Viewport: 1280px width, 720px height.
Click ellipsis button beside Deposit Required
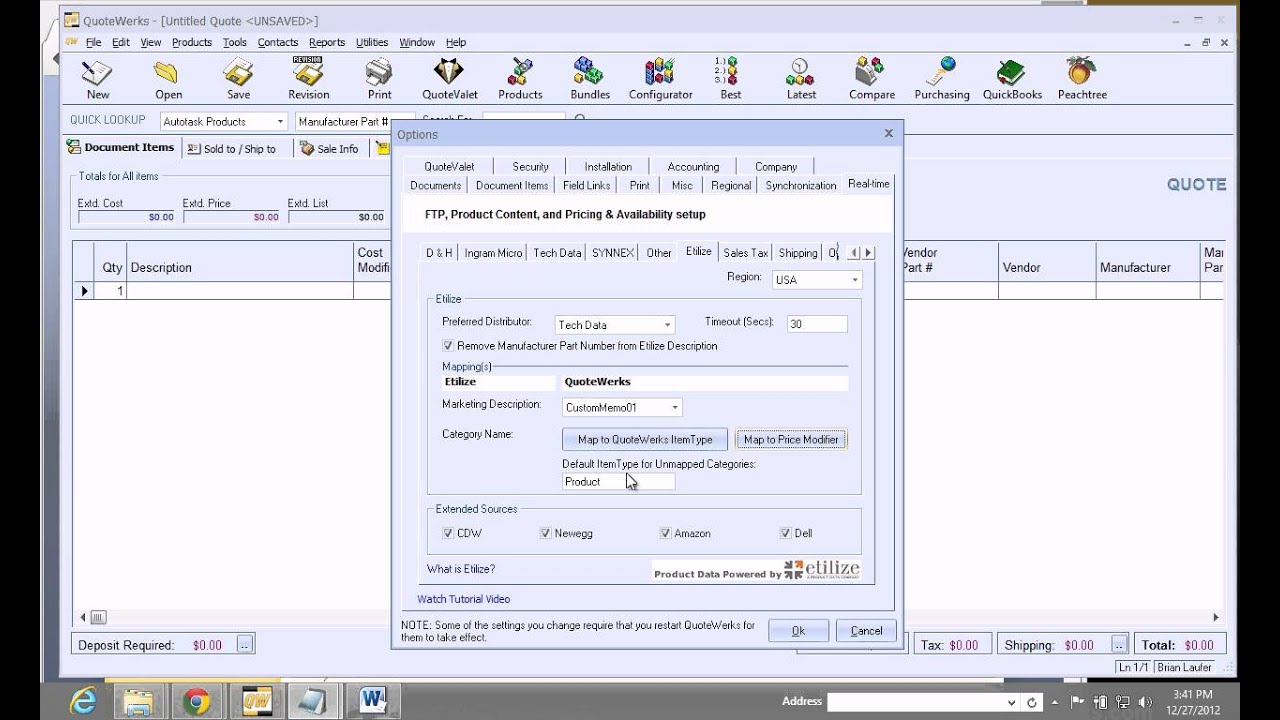point(245,645)
